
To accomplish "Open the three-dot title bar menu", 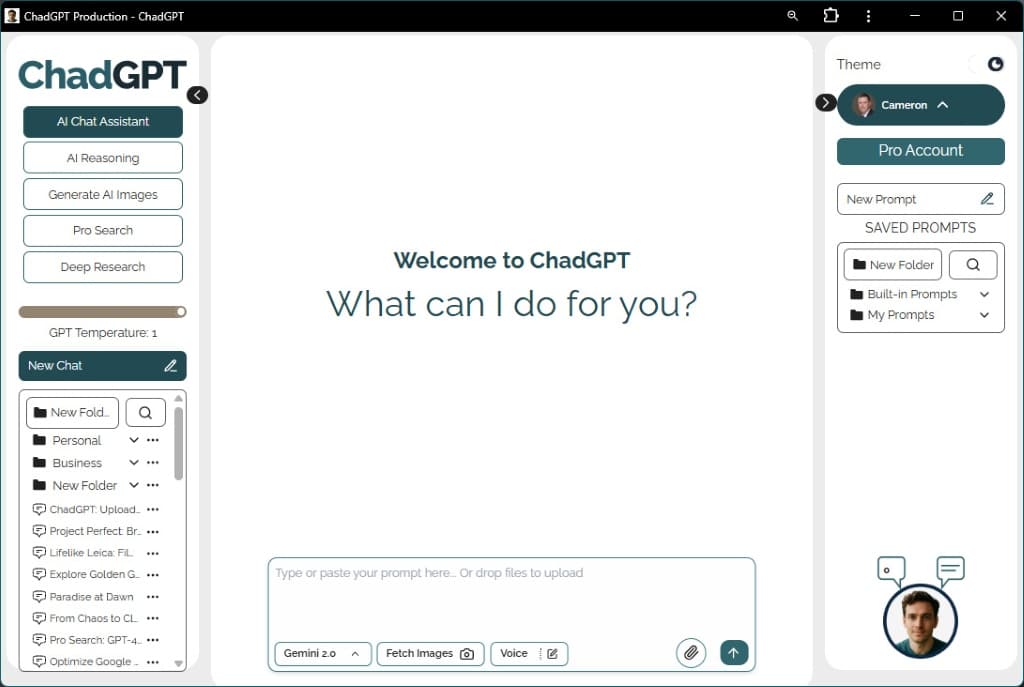I will 868,16.
